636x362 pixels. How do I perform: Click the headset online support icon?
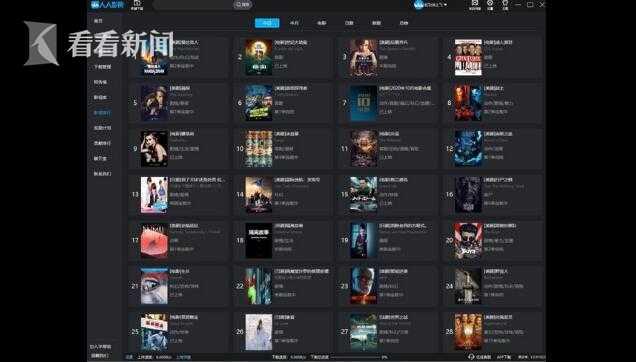pyautogui.click(x=471, y=357)
